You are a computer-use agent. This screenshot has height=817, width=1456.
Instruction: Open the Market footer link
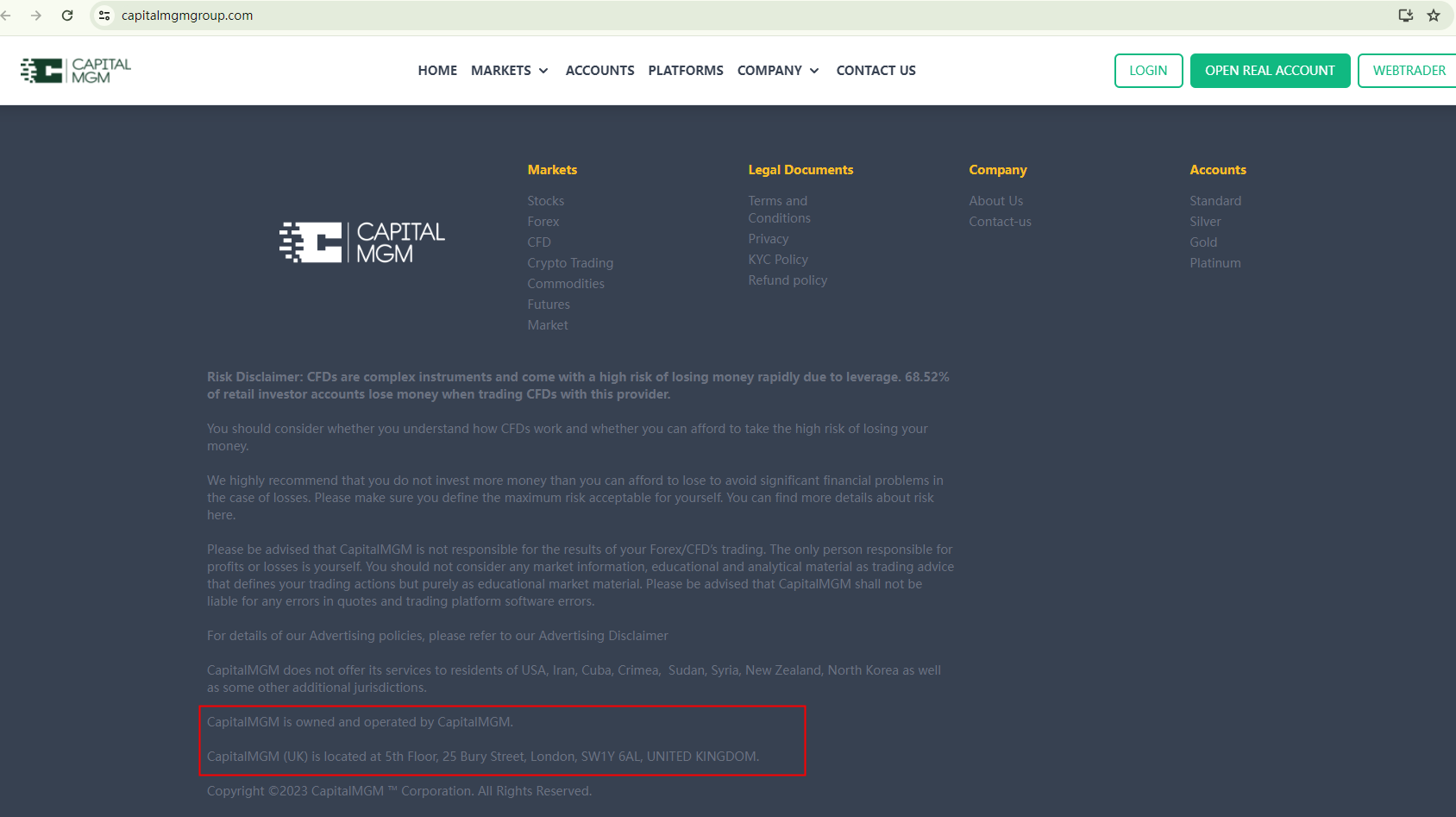click(548, 325)
